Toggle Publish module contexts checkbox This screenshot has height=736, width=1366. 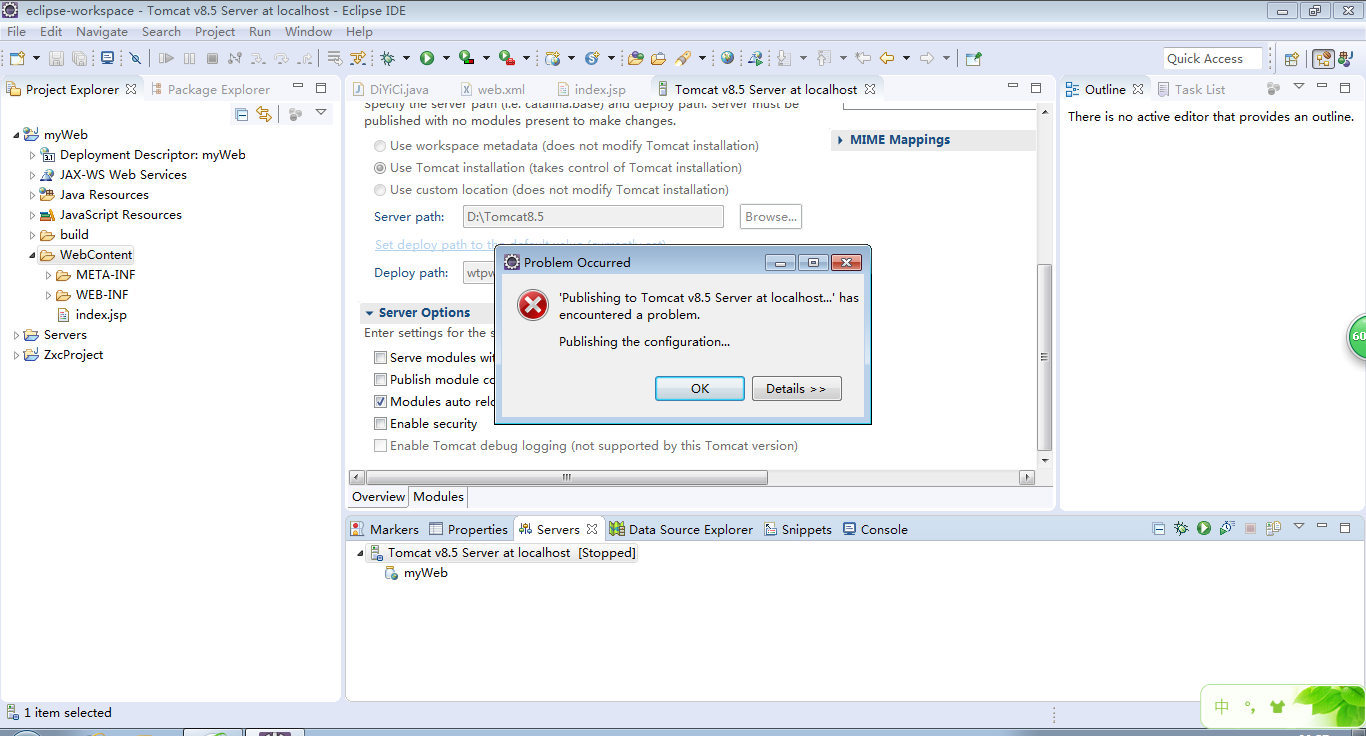coord(380,380)
